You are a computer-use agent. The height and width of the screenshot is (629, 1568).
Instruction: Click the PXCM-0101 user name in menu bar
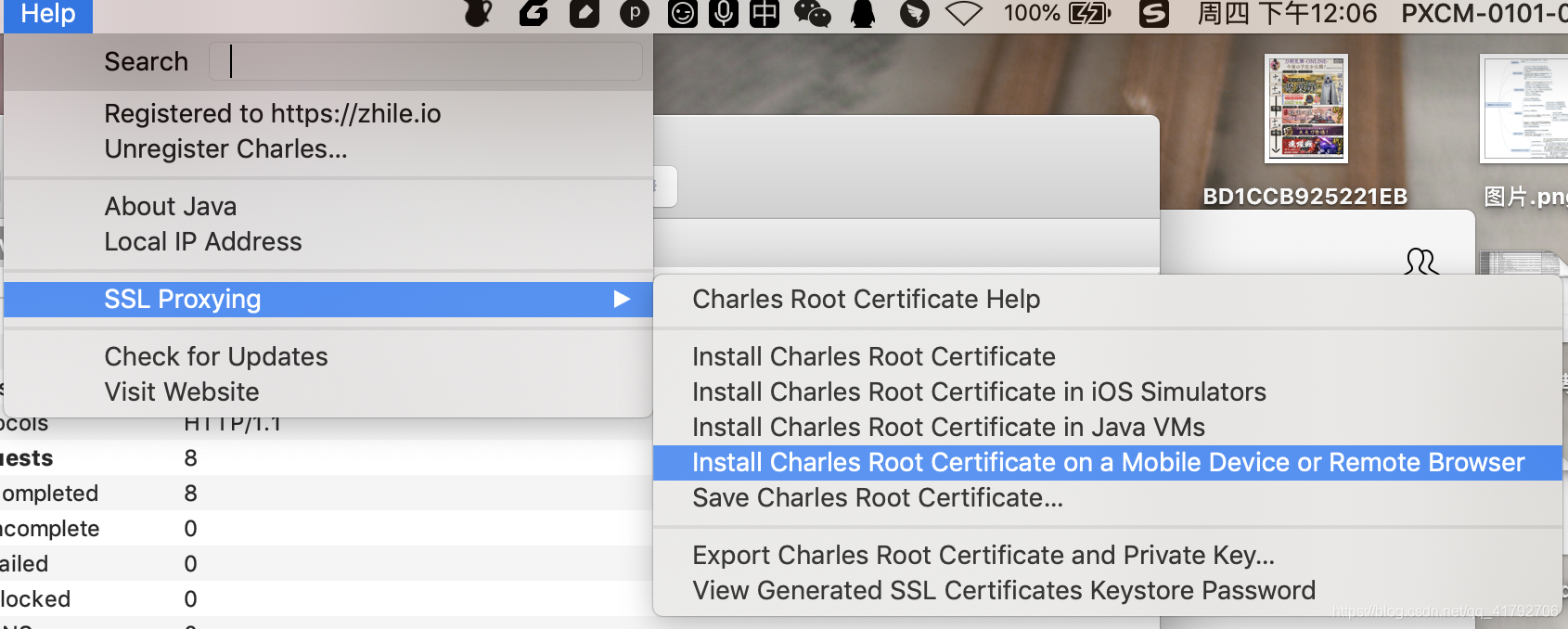click(1484, 13)
